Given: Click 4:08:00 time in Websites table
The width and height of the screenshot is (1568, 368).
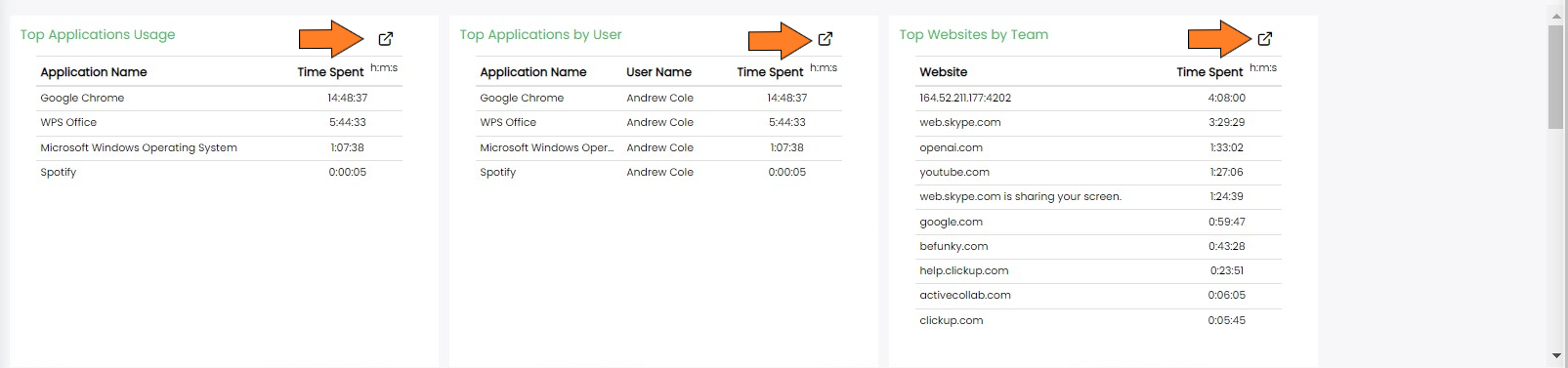Looking at the screenshot, I should [x=1227, y=98].
